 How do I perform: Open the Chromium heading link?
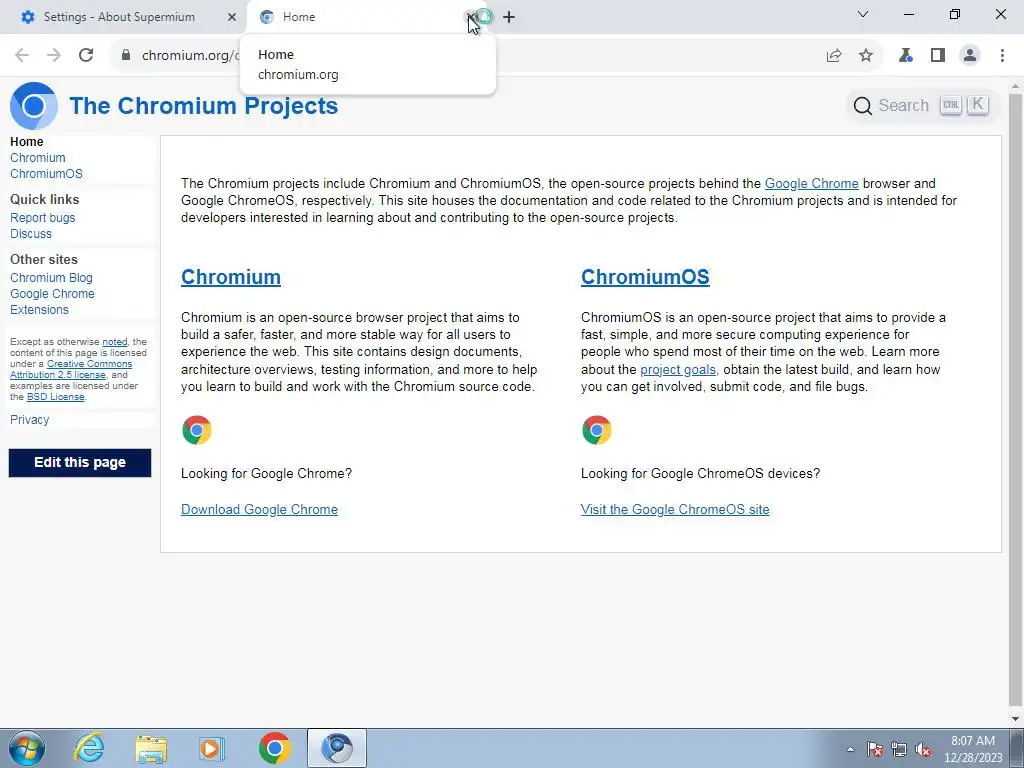coord(231,277)
